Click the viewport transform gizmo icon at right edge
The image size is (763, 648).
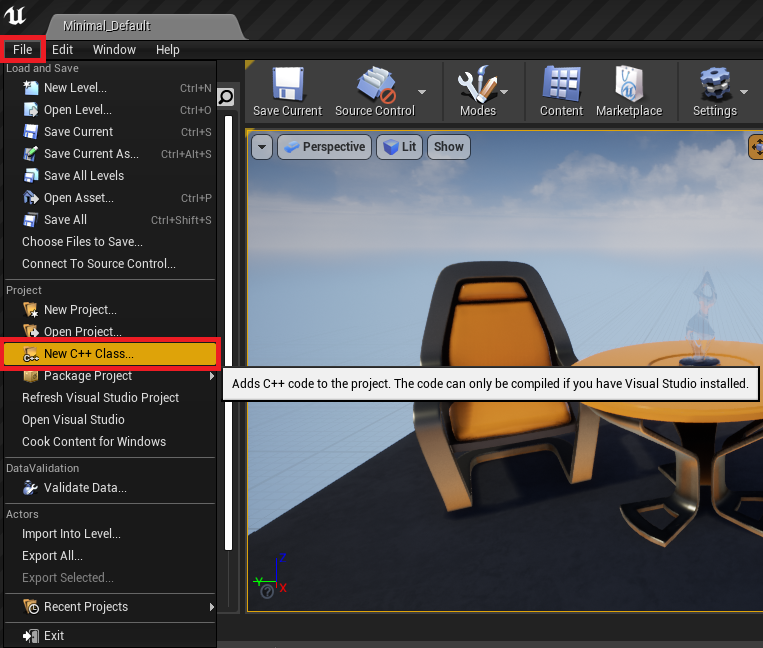[x=756, y=146]
